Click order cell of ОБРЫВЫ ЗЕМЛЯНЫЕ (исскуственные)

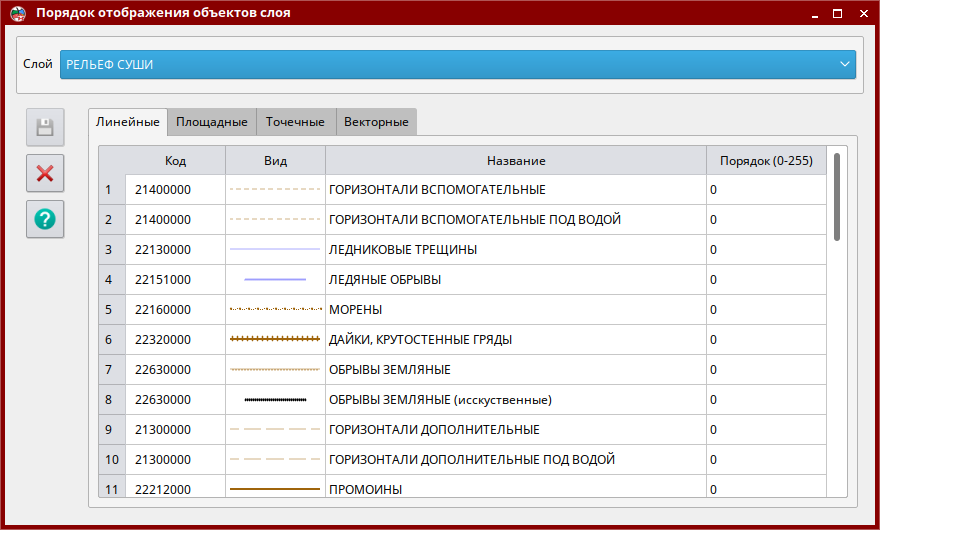(766, 400)
